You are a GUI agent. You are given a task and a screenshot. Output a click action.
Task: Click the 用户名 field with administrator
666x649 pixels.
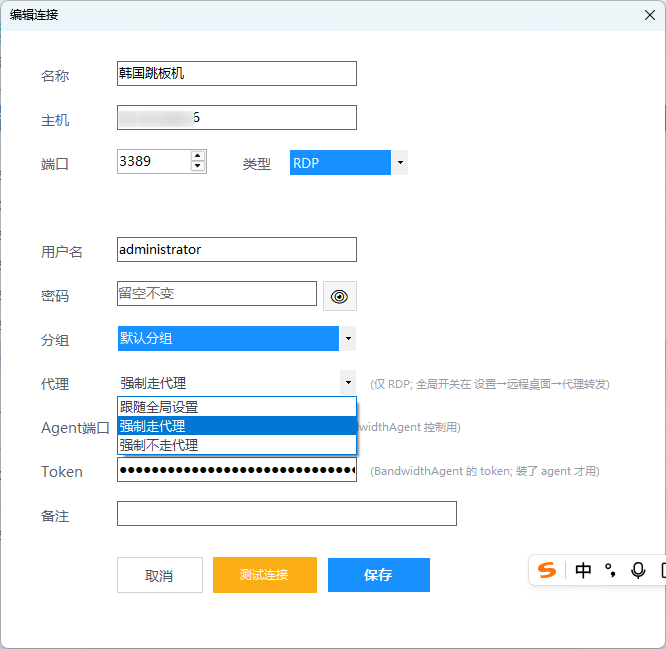(237, 249)
